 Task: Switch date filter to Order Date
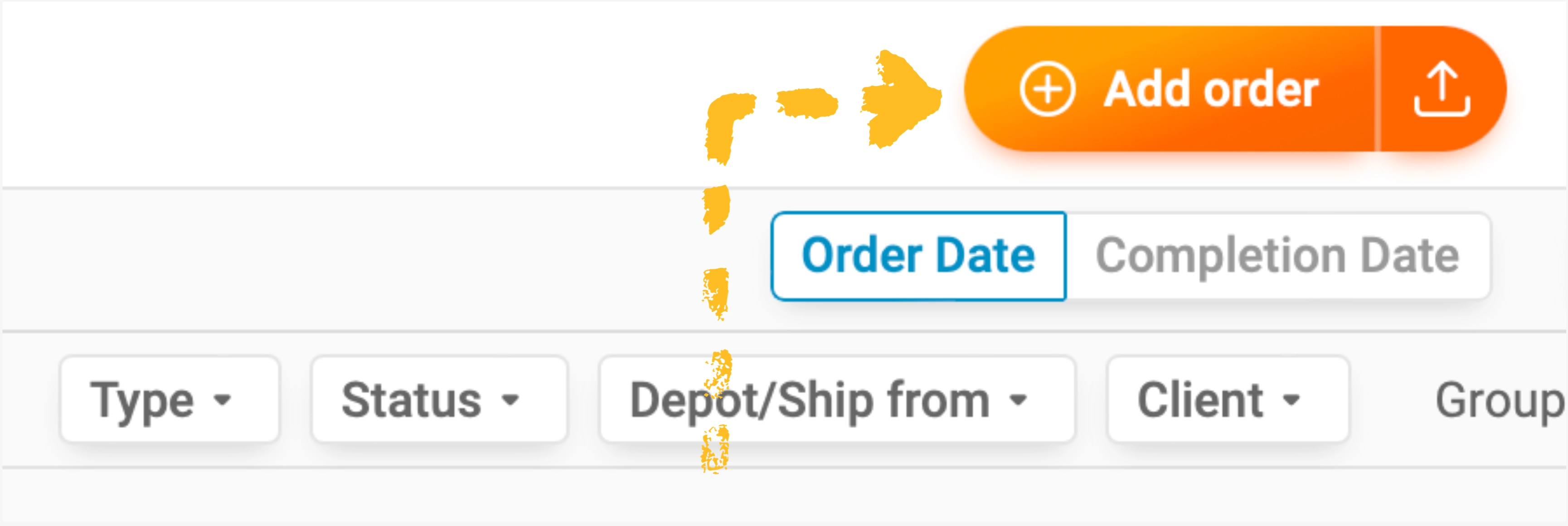coord(918,256)
